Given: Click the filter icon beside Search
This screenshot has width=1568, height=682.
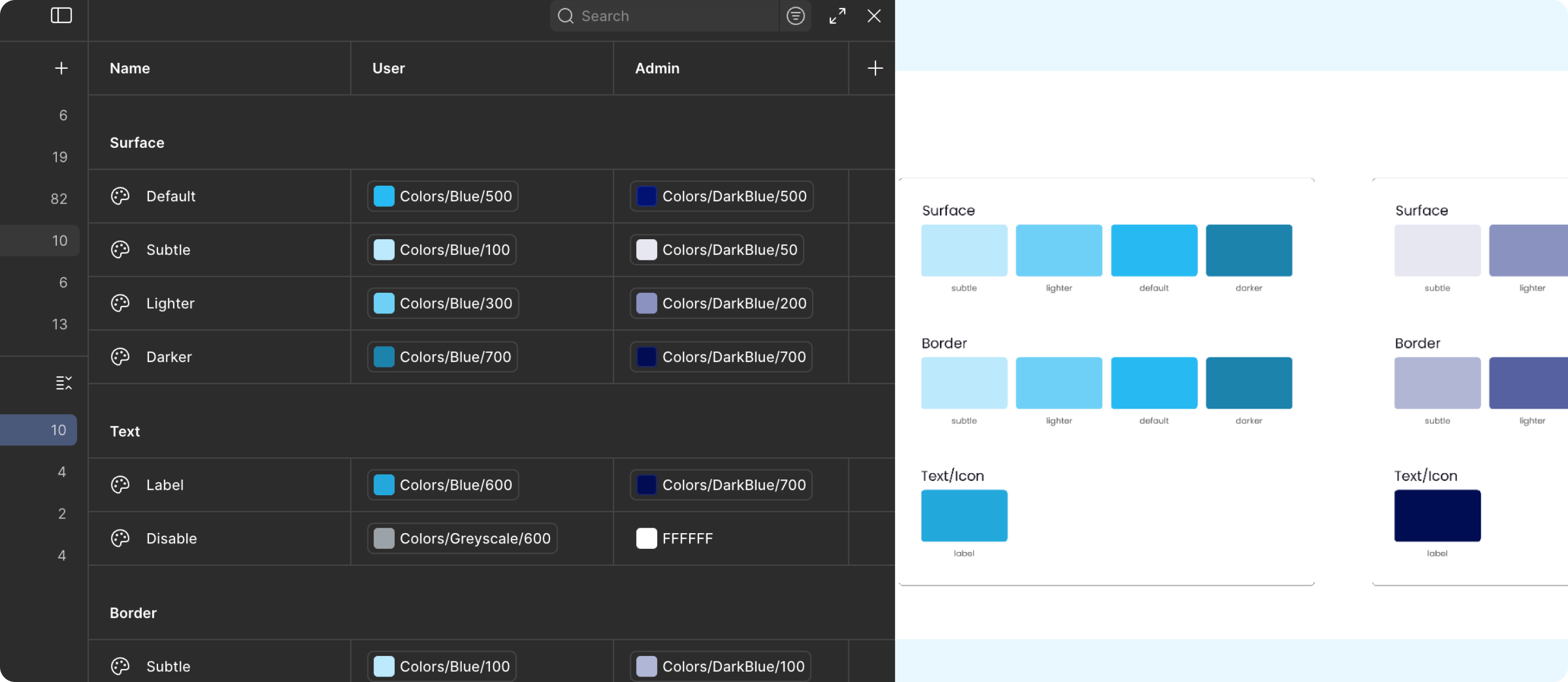Looking at the screenshot, I should tap(795, 16).
